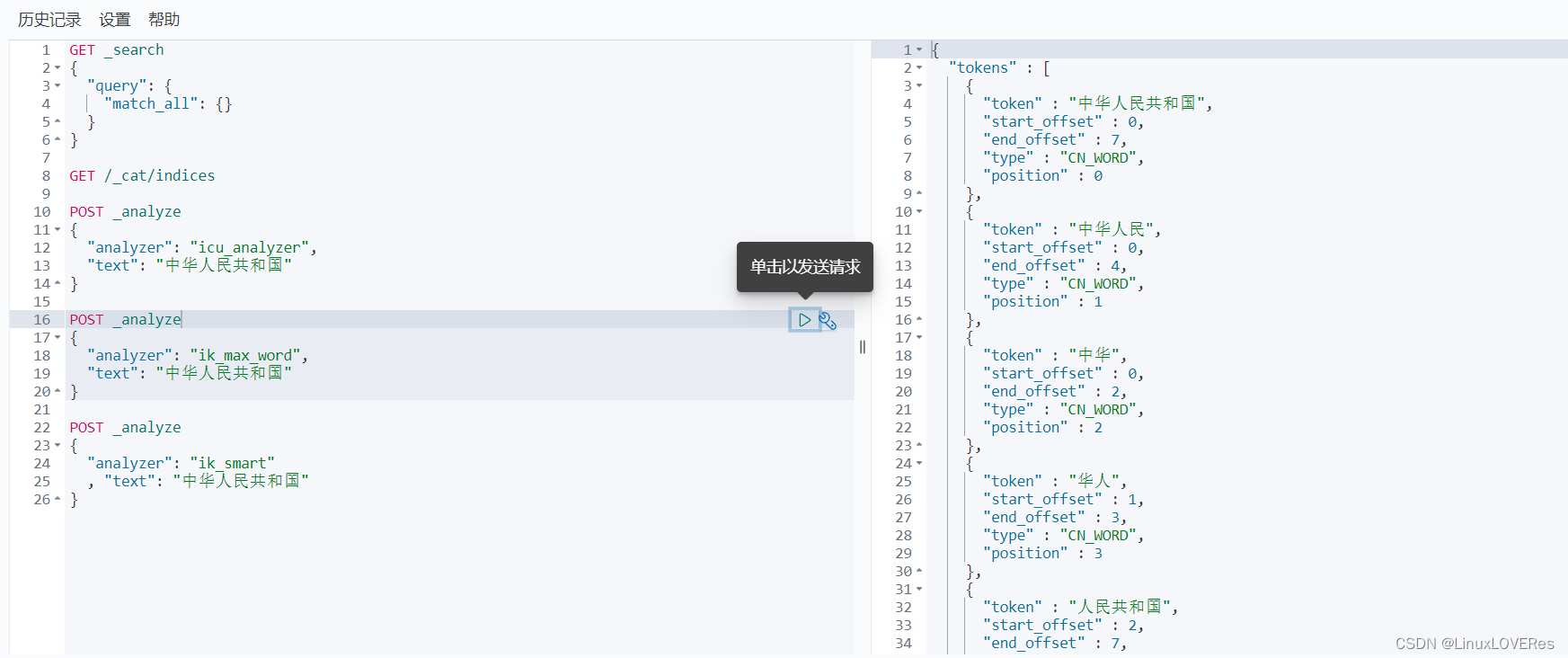Send the request with the play icon
The height and width of the screenshot is (658, 1568).
804,320
